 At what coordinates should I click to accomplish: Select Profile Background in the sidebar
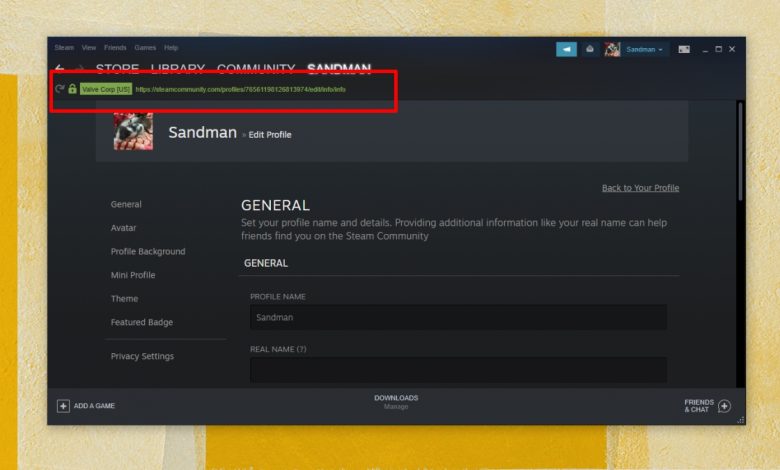(148, 252)
